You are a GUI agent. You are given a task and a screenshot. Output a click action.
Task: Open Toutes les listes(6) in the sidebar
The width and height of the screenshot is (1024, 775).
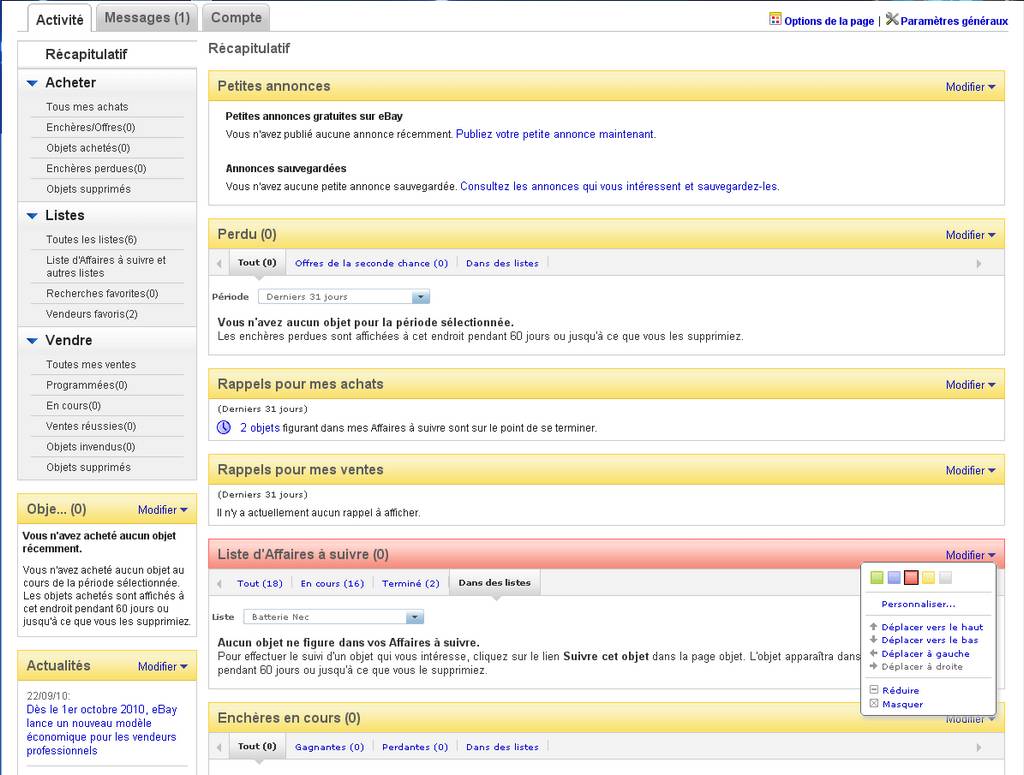91,240
